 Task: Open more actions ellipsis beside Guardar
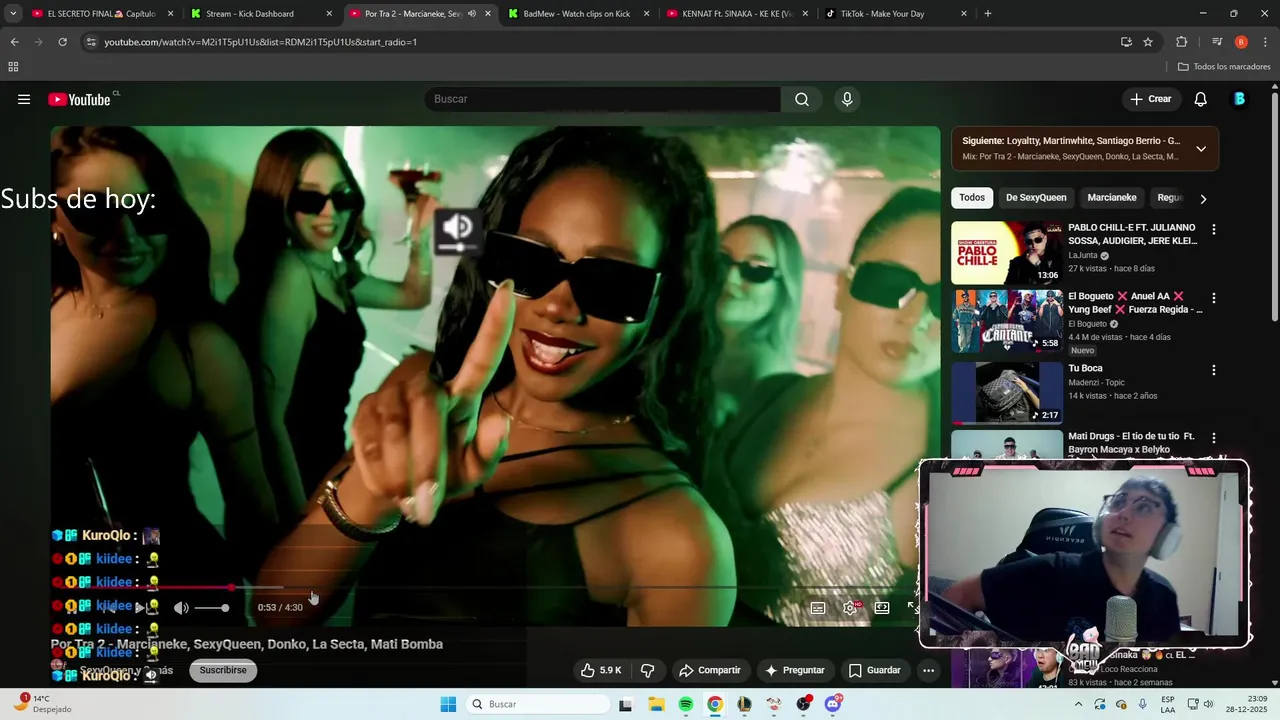point(929,670)
